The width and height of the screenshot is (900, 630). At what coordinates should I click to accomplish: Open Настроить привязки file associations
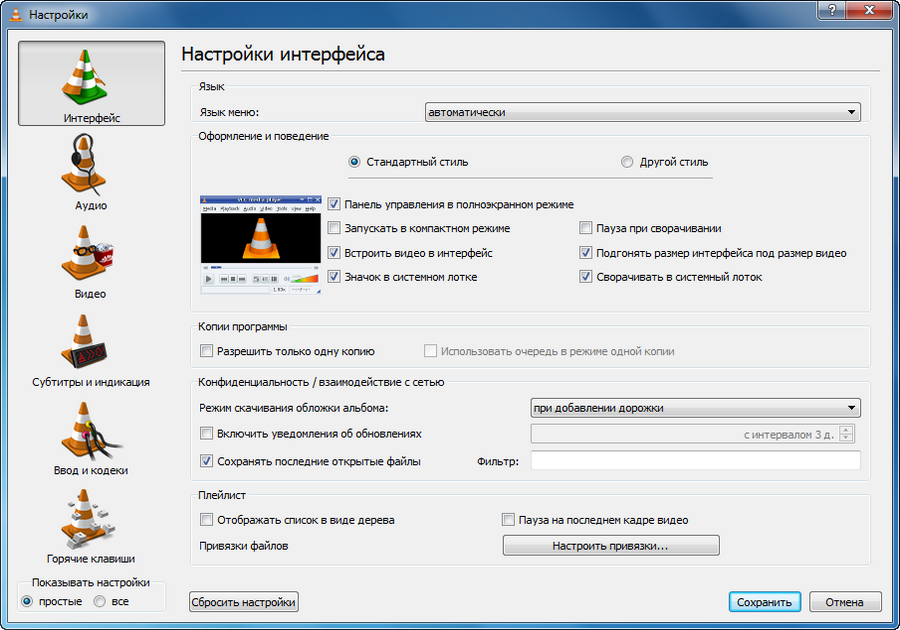610,546
